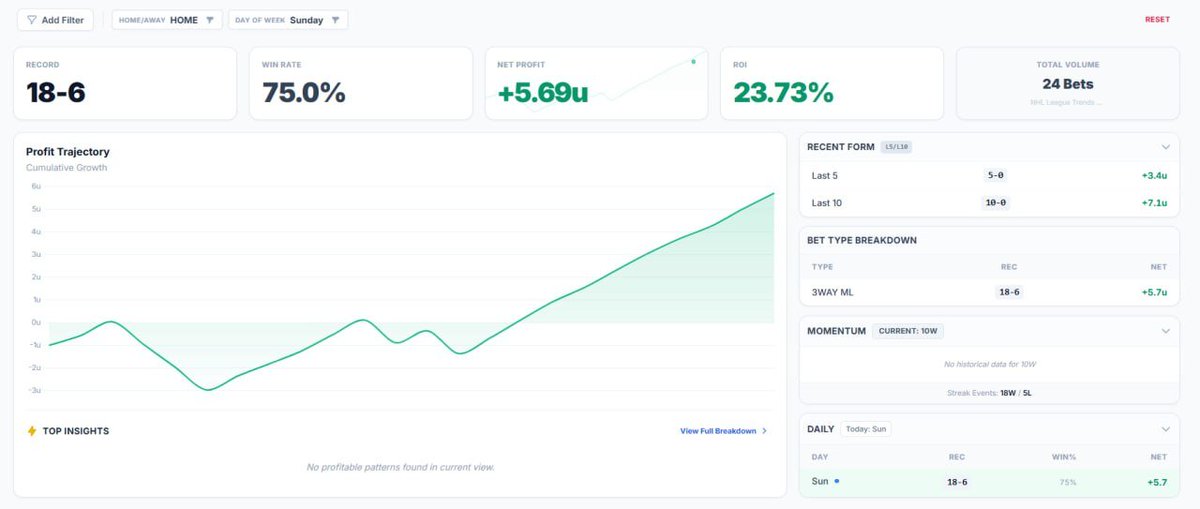Collapse the Recent Form panel chevron
The height and width of the screenshot is (509, 1200).
(x=1165, y=147)
